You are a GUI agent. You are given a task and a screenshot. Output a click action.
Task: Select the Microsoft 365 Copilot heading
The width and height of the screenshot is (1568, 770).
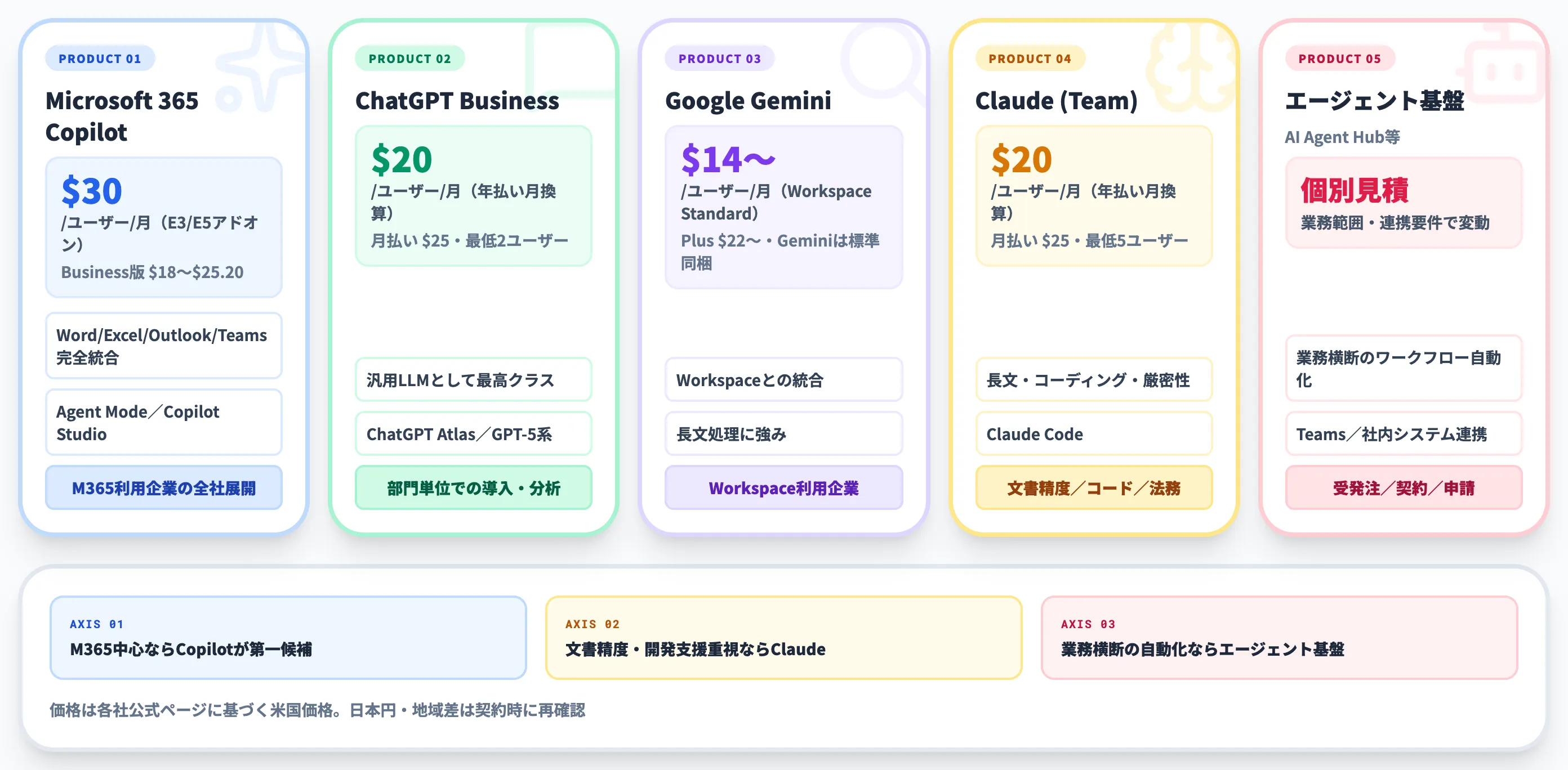click(122, 116)
